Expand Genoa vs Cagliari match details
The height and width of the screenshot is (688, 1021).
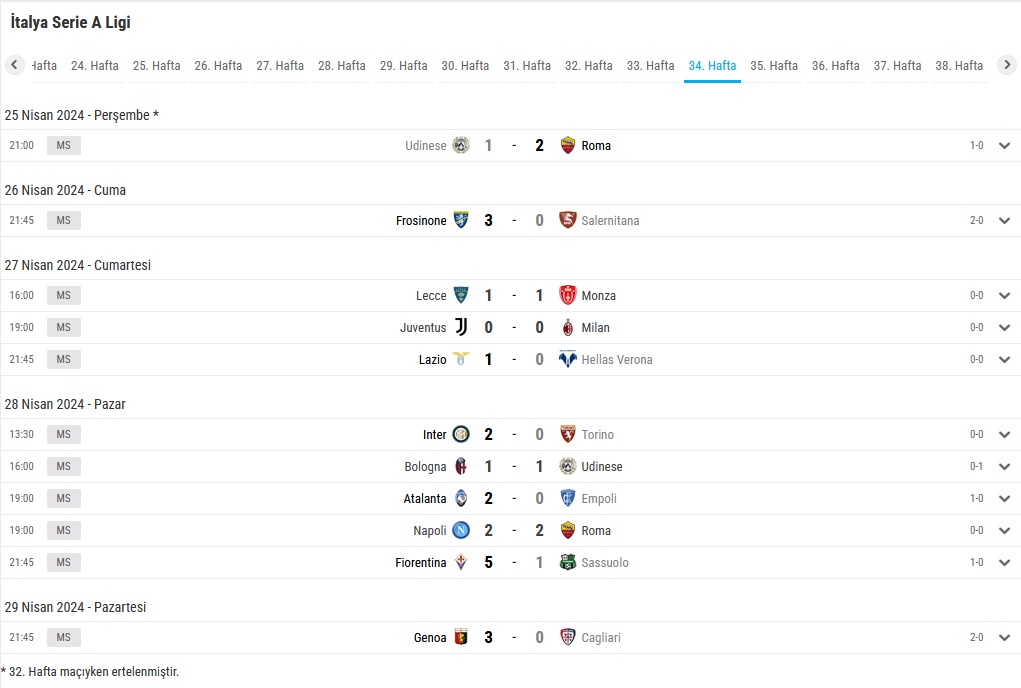pyautogui.click(x=1005, y=637)
